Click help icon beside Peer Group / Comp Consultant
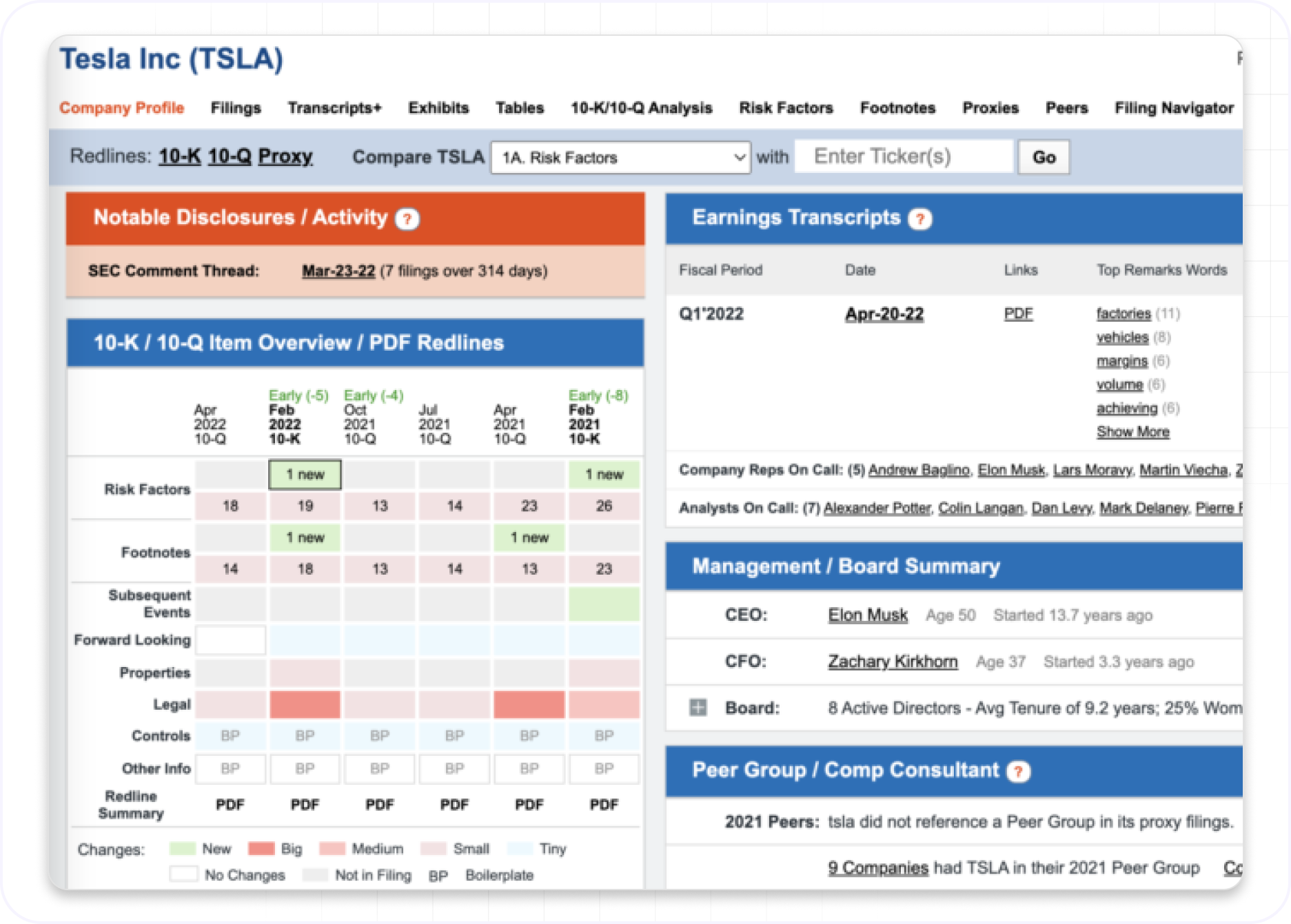The image size is (1291, 924). (x=1018, y=771)
